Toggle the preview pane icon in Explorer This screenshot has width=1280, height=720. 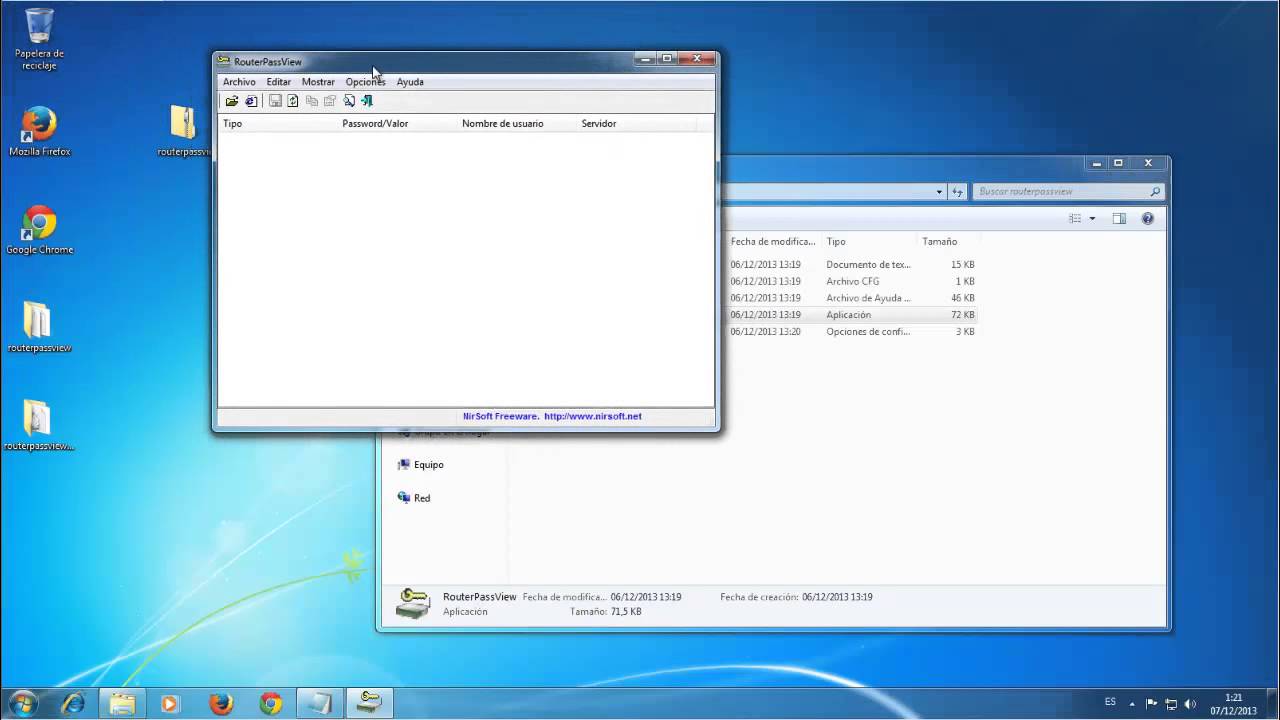[x=1119, y=218]
